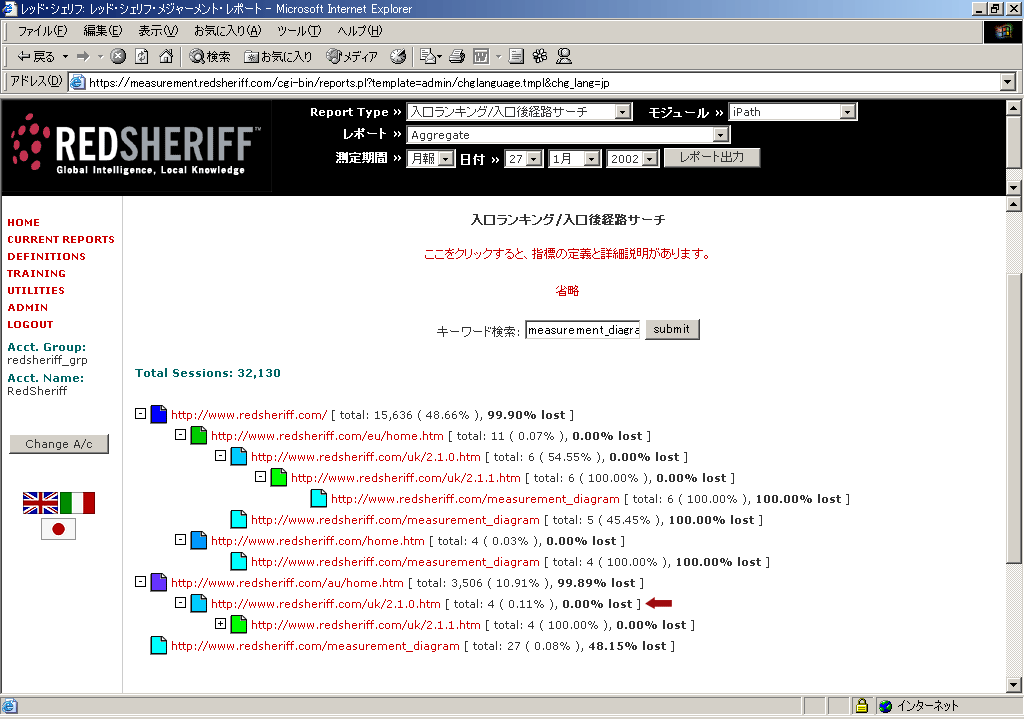This screenshot has width=1024, height=719.
Task: Click the Refresh page toolbar icon
Action: [142, 56]
